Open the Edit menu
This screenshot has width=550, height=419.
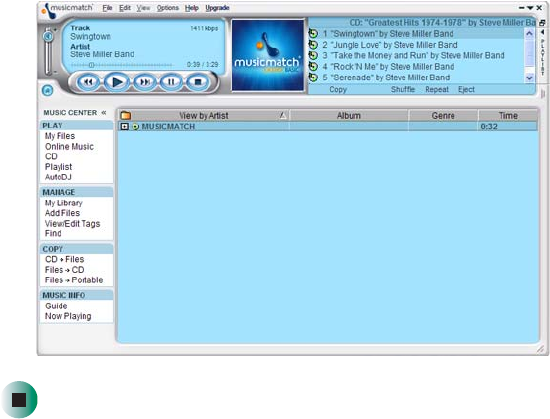(x=125, y=8)
